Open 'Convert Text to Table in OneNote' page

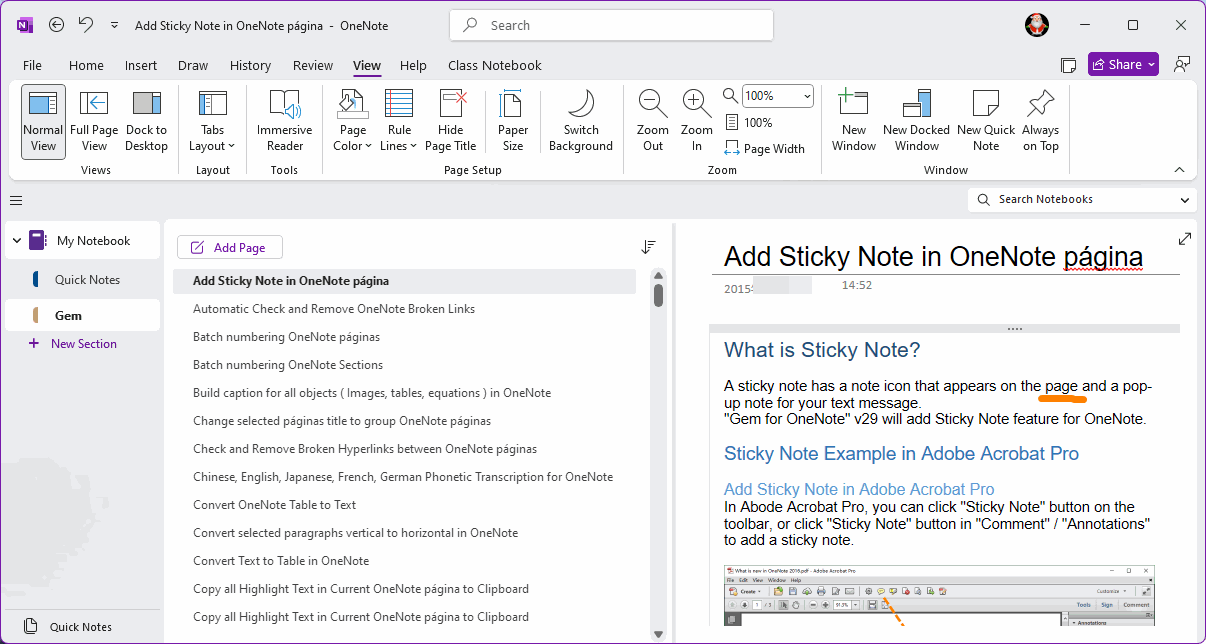[404, 561]
